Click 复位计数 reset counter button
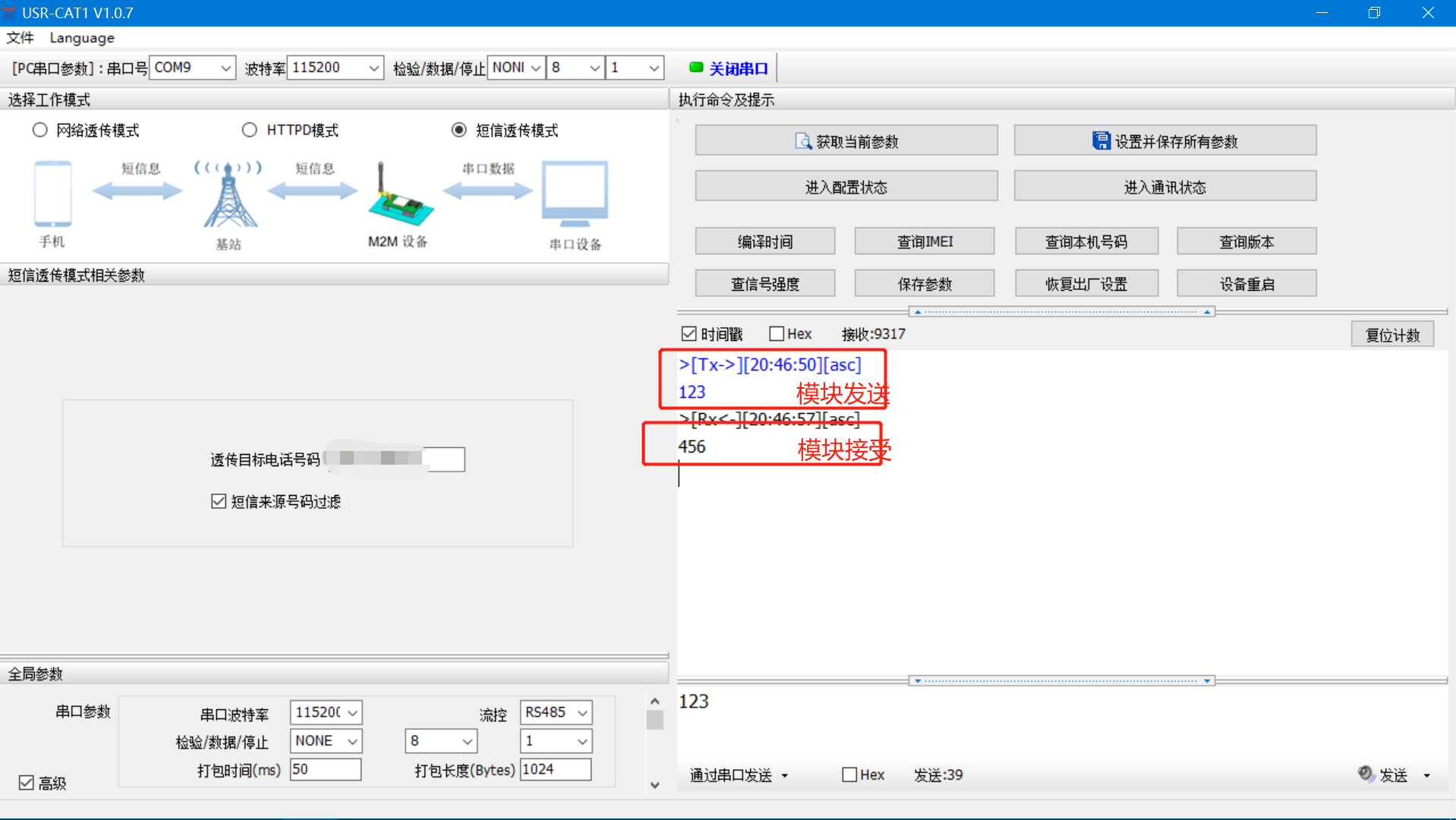 point(1392,335)
